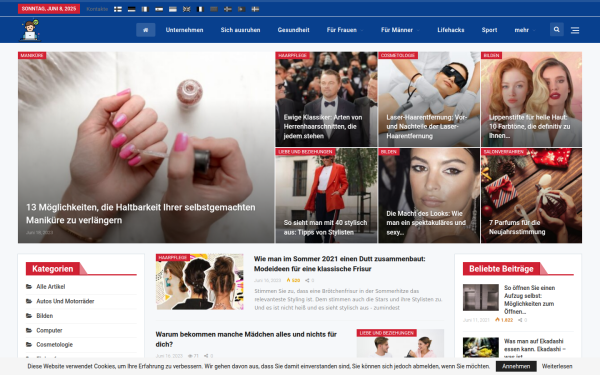Open 7 Parfums für die Neujahrsstimmung article
The height and width of the screenshot is (375, 600).
pyautogui.click(x=517, y=227)
